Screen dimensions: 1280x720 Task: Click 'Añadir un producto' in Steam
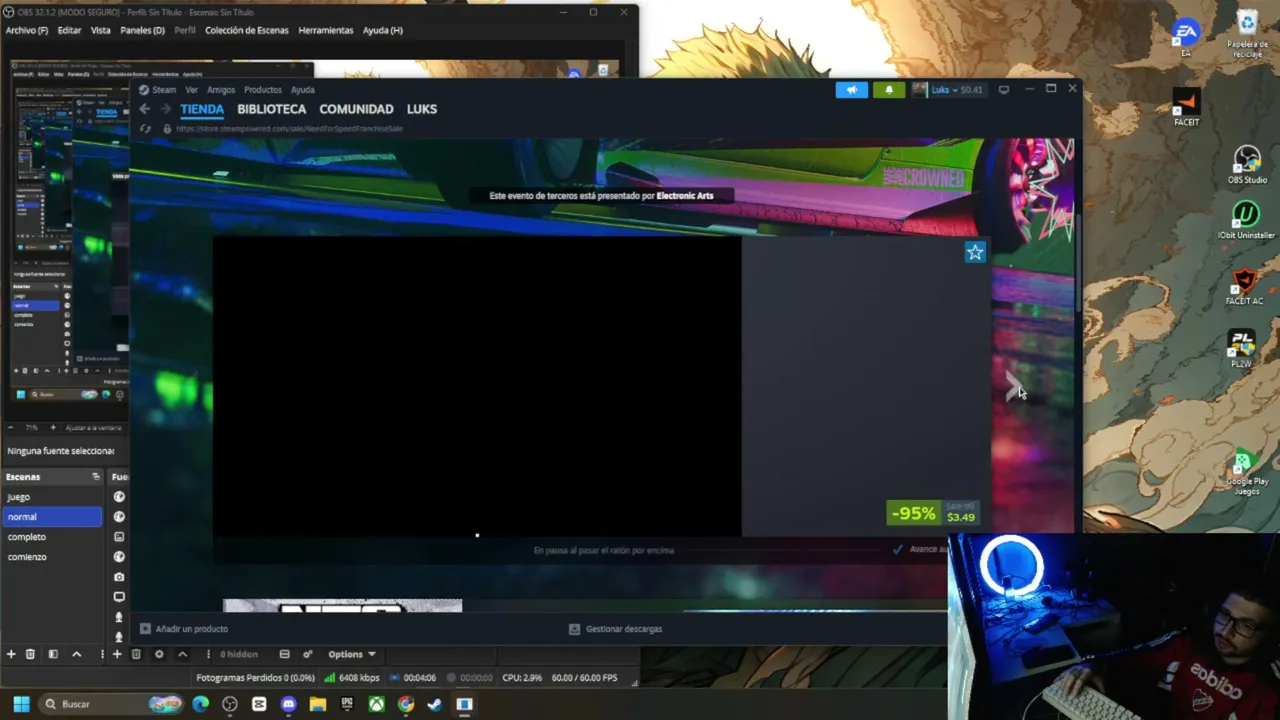(184, 629)
